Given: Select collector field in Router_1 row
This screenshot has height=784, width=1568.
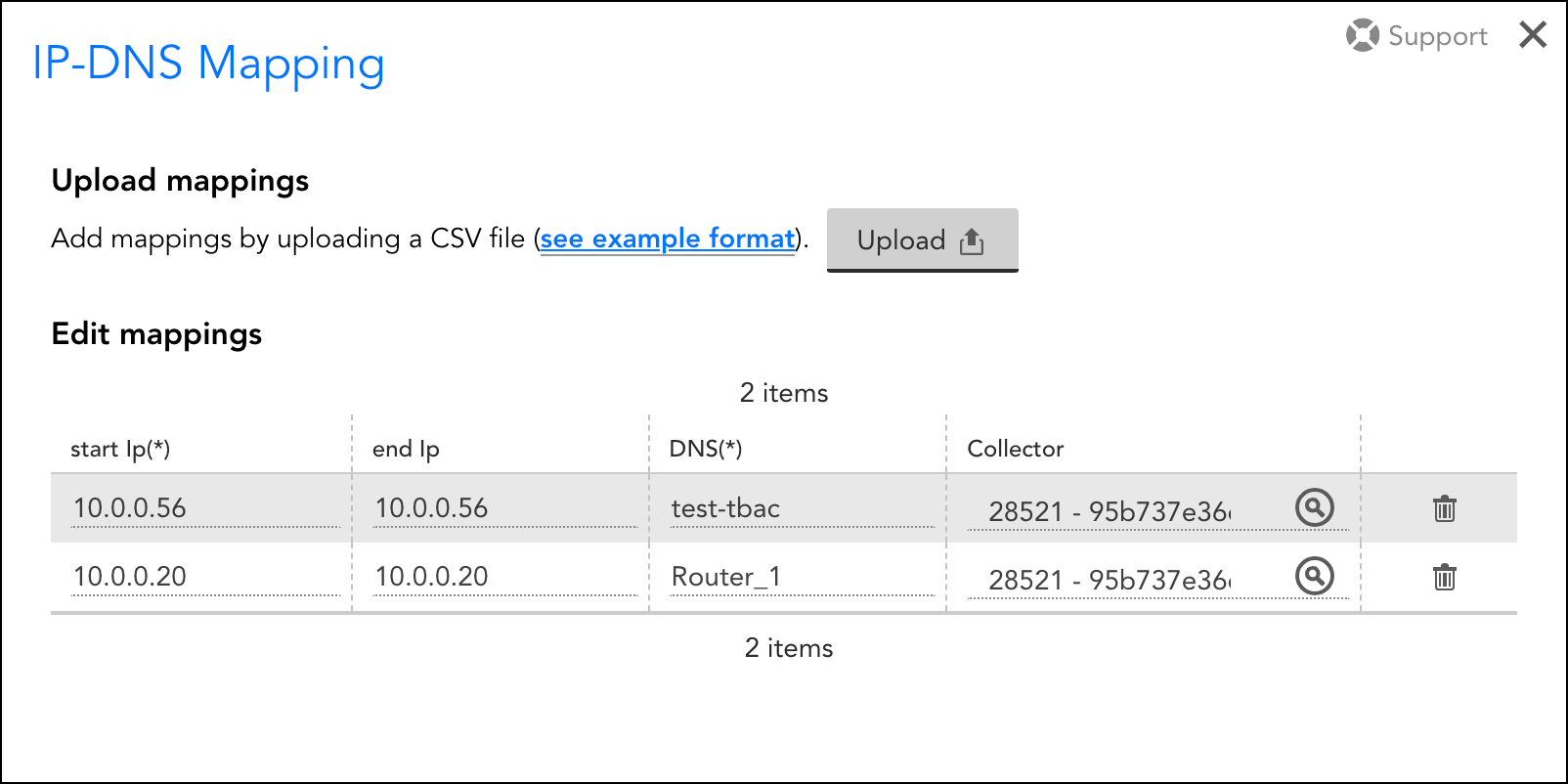Looking at the screenshot, I should point(1124,580).
